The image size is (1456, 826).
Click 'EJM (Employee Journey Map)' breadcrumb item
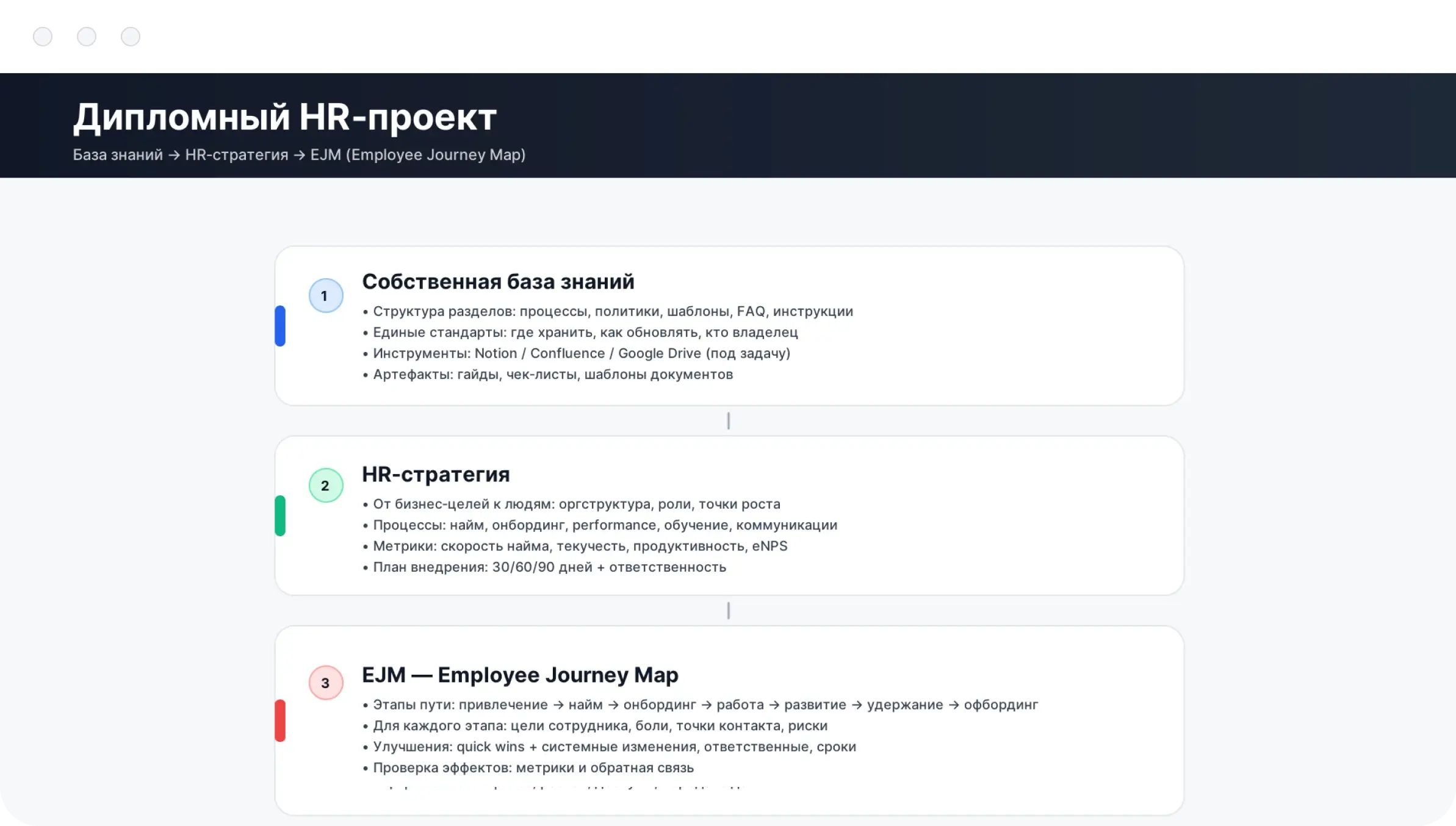pyautogui.click(x=417, y=155)
